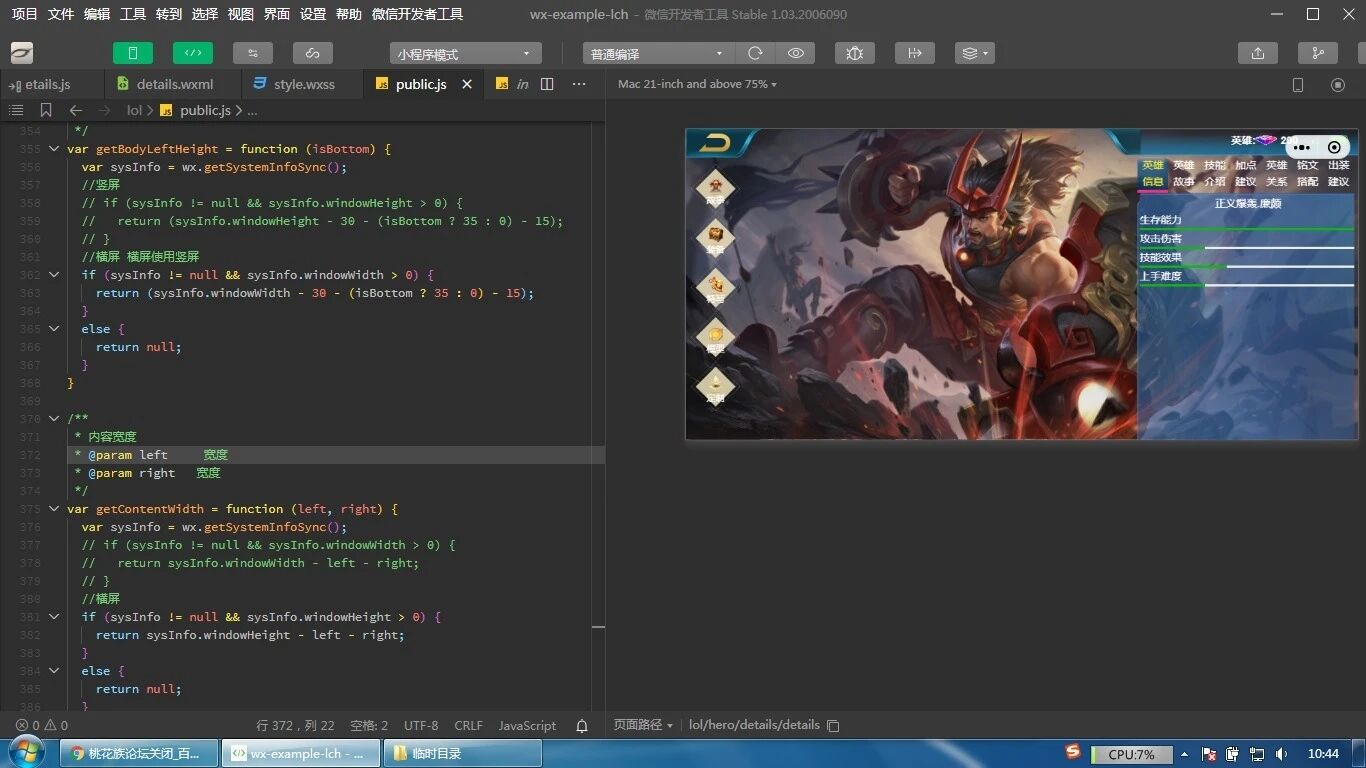Click the 生存能力 progress bar

tap(1247, 229)
